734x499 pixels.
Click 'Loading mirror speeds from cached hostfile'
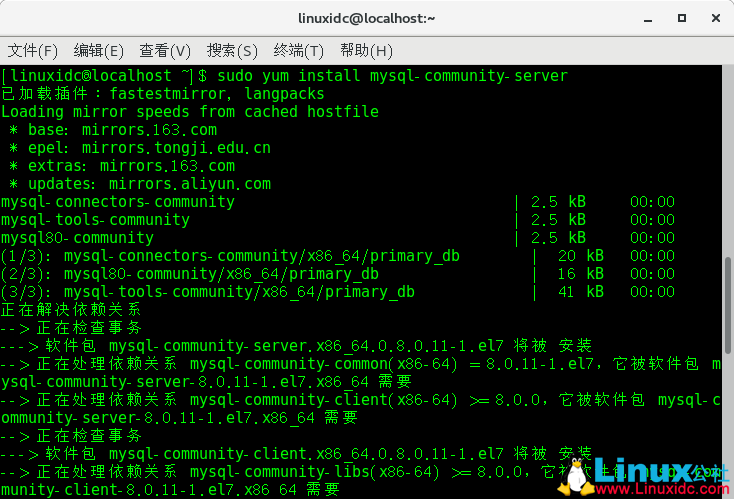tap(190, 112)
